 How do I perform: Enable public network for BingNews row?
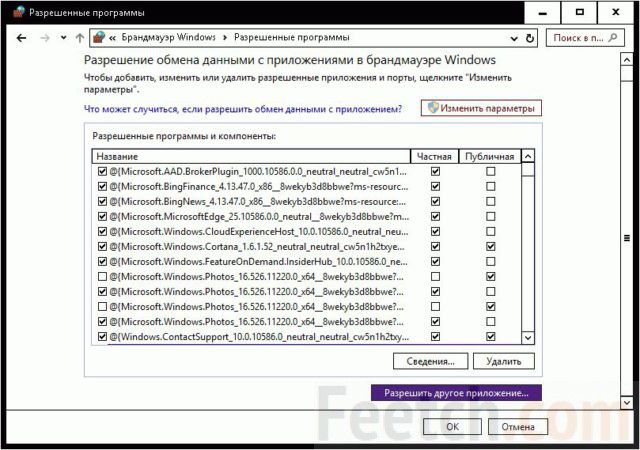491,202
